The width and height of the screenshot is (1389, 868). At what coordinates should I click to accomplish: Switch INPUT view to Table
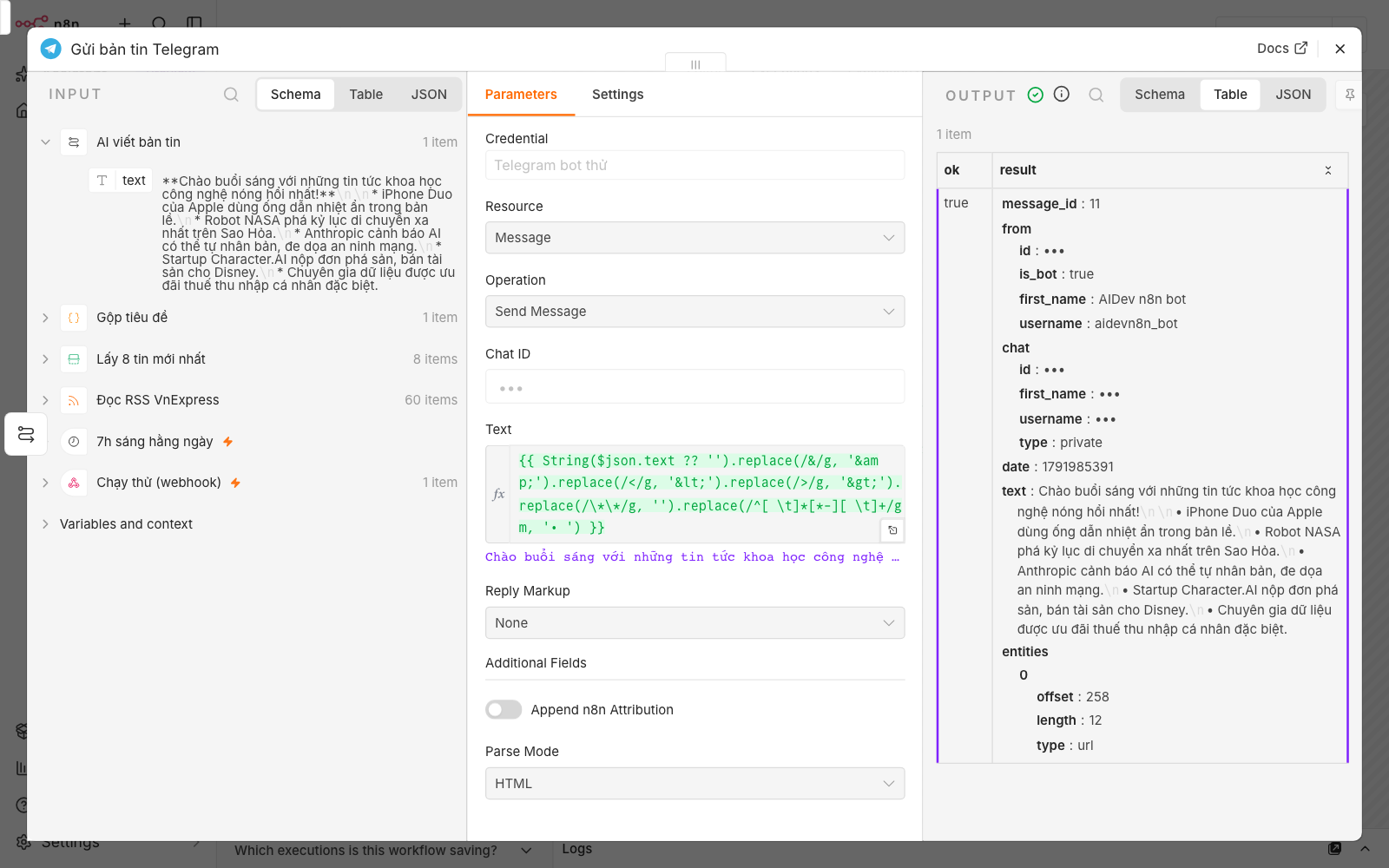(x=365, y=95)
